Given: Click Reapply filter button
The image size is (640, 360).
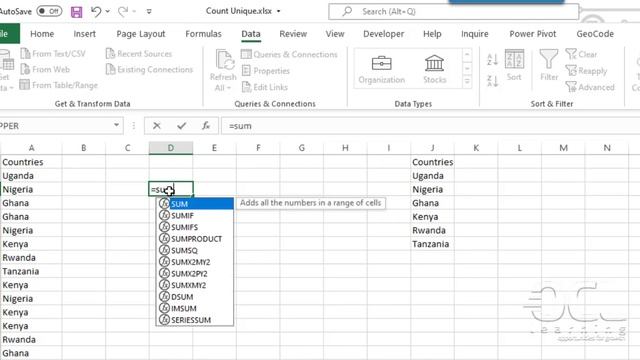Looking at the screenshot, I should [587, 71].
